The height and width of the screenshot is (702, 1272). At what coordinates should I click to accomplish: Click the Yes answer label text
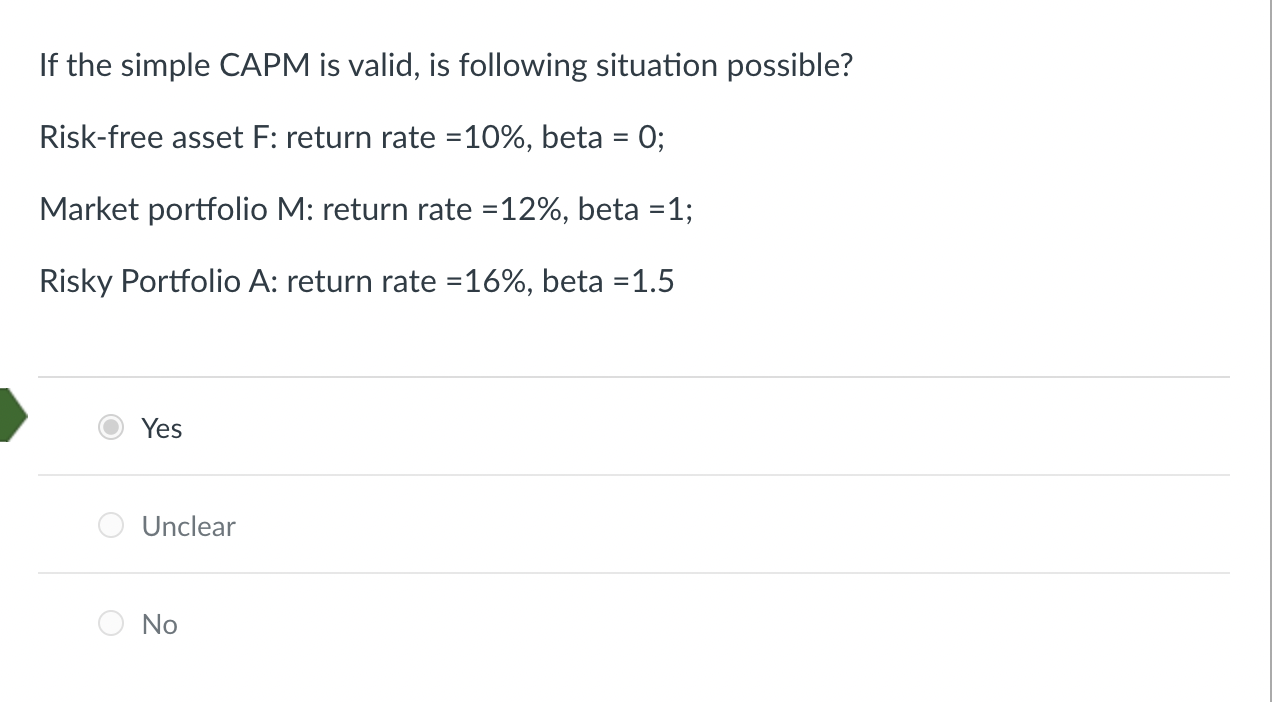pyautogui.click(x=161, y=428)
